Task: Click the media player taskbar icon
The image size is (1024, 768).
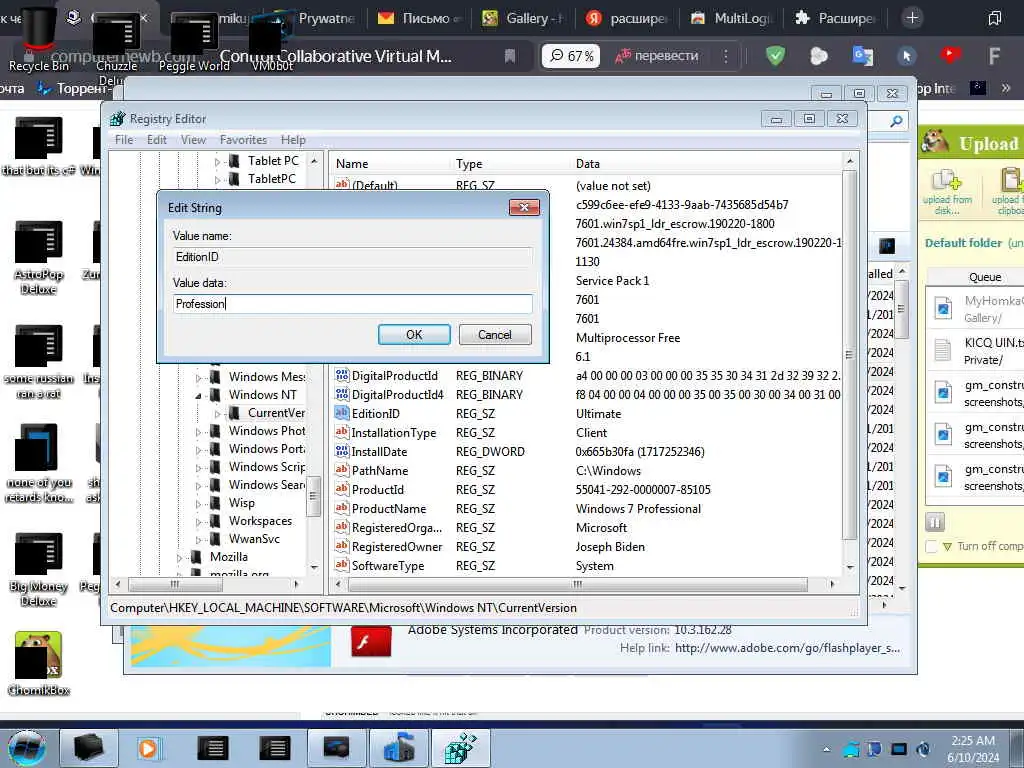Action: [x=148, y=748]
